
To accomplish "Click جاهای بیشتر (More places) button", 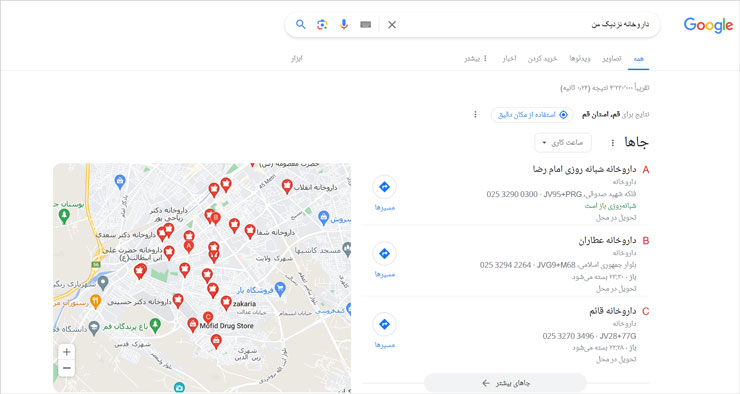I will (505, 383).
